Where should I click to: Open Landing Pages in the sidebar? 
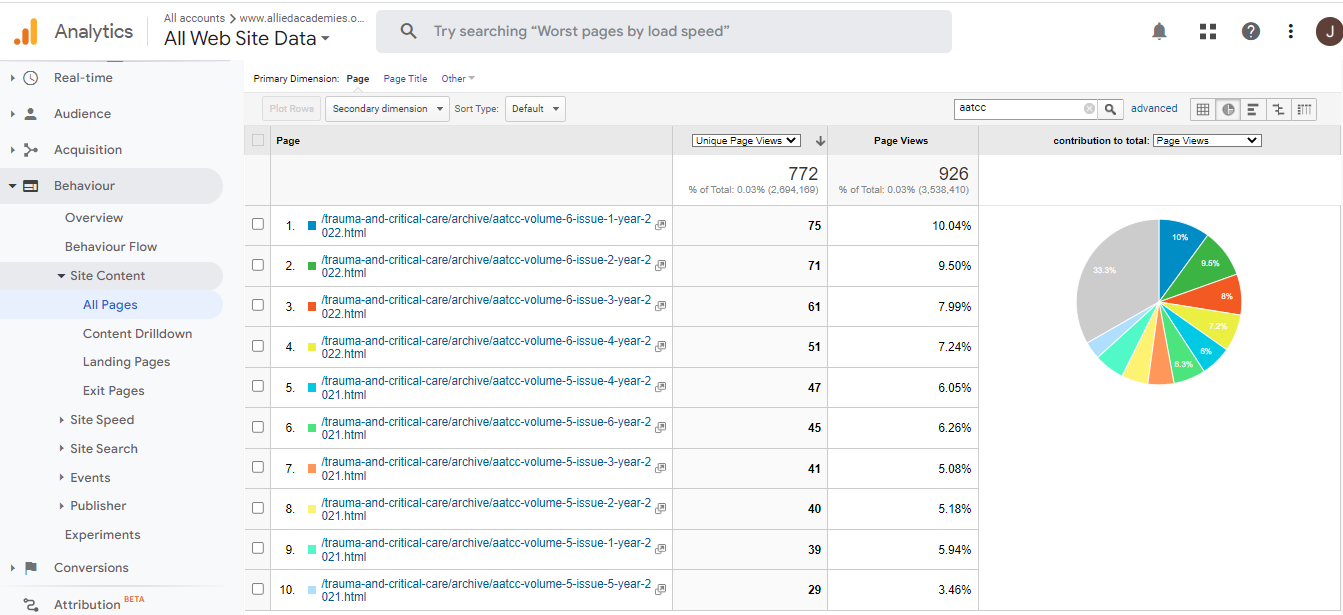tap(126, 362)
